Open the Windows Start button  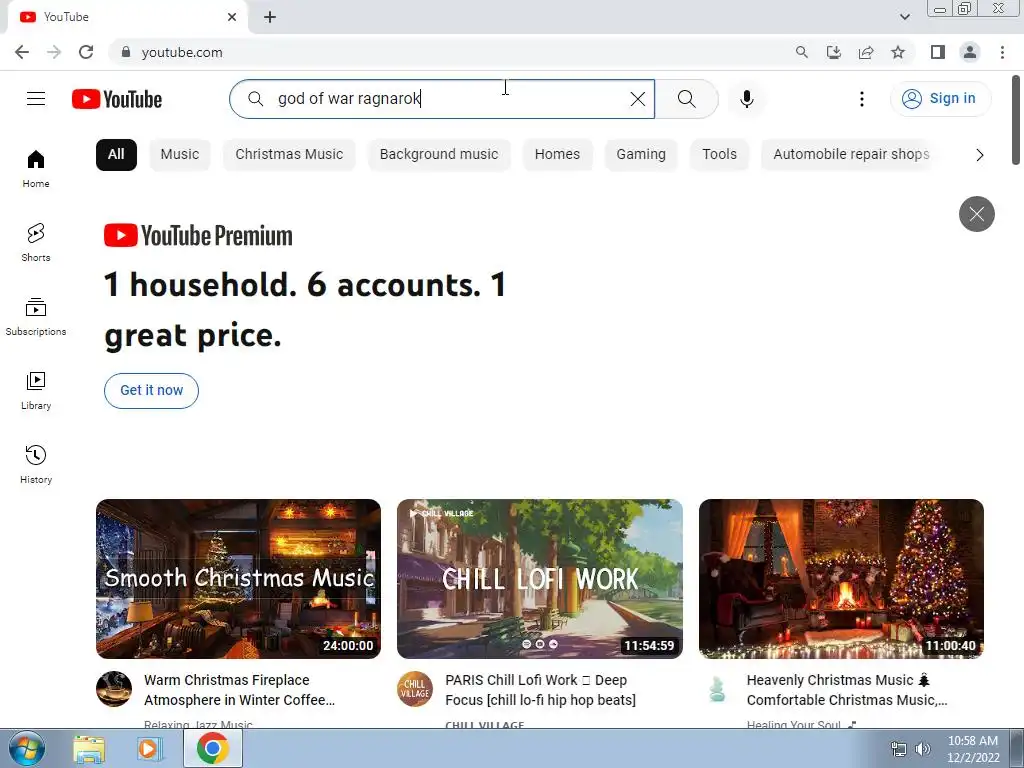[26, 748]
